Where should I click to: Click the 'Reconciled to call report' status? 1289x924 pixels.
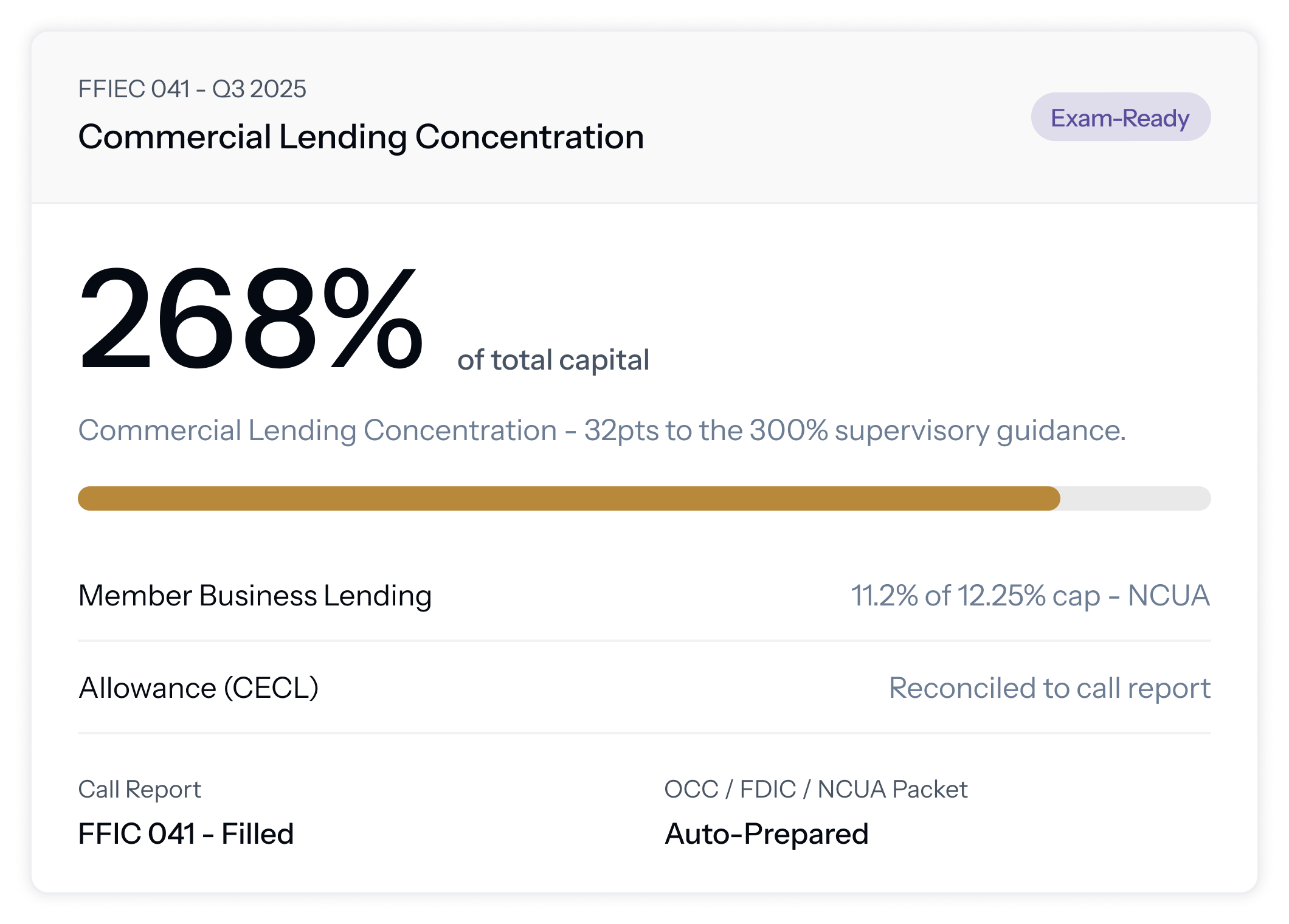click(x=1049, y=688)
